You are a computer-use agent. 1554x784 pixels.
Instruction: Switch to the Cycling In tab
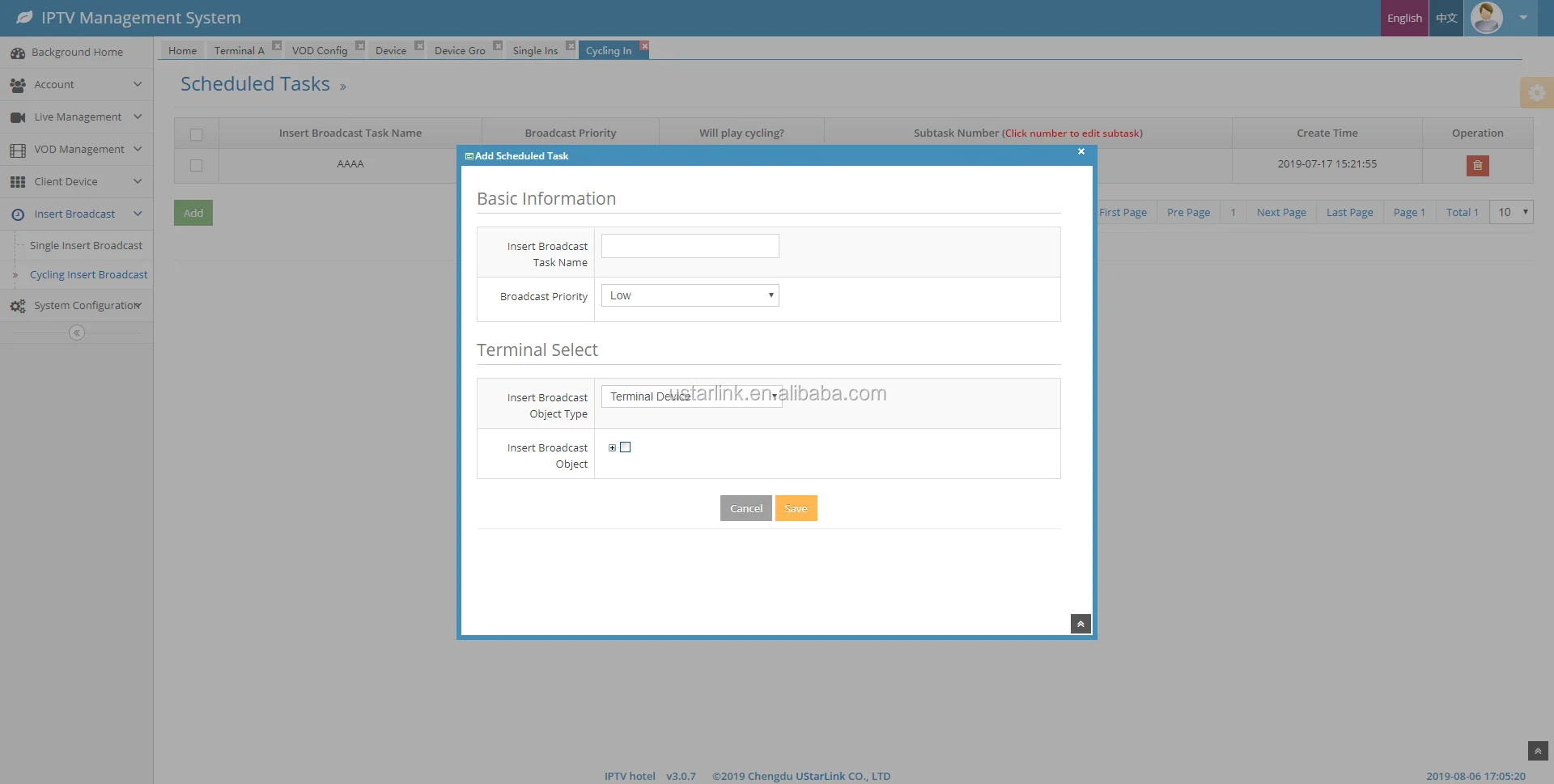tap(608, 50)
